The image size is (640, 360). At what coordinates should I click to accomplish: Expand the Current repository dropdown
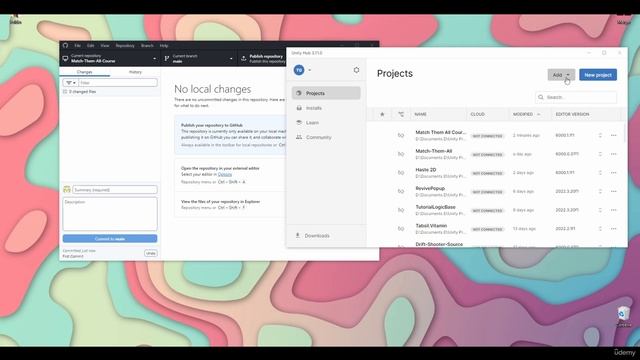110,58
